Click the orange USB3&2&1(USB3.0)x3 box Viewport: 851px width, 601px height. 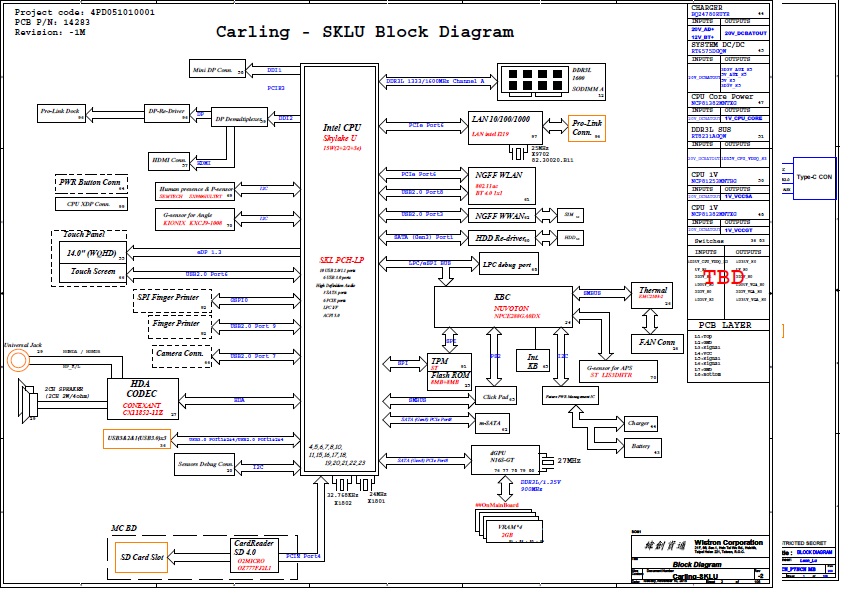tap(137, 439)
